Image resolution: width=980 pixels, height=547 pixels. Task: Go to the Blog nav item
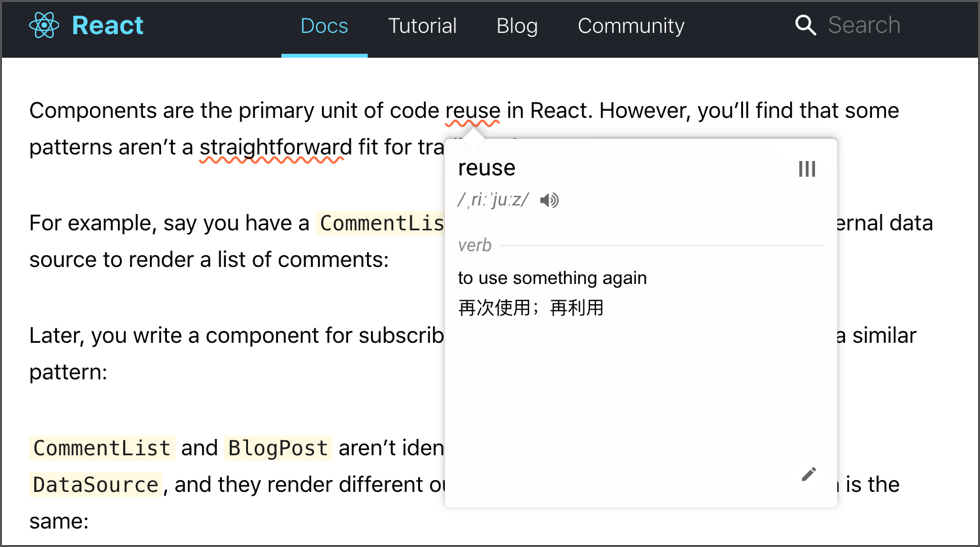(517, 26)
